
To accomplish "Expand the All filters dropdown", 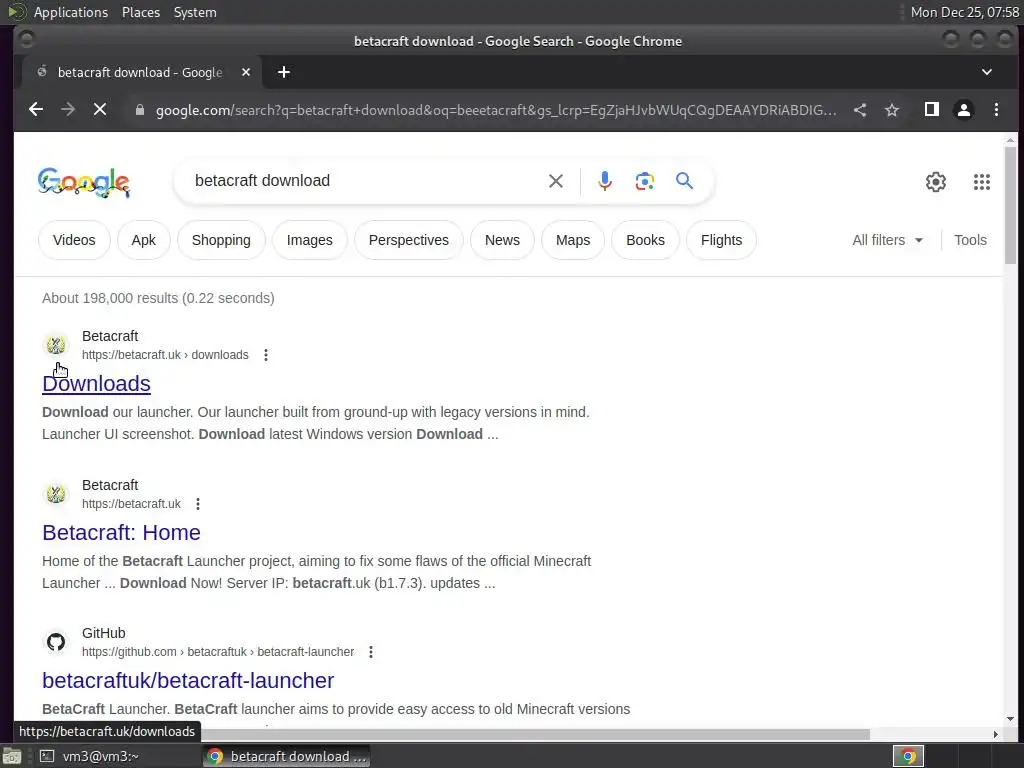I will click(888, 240).
